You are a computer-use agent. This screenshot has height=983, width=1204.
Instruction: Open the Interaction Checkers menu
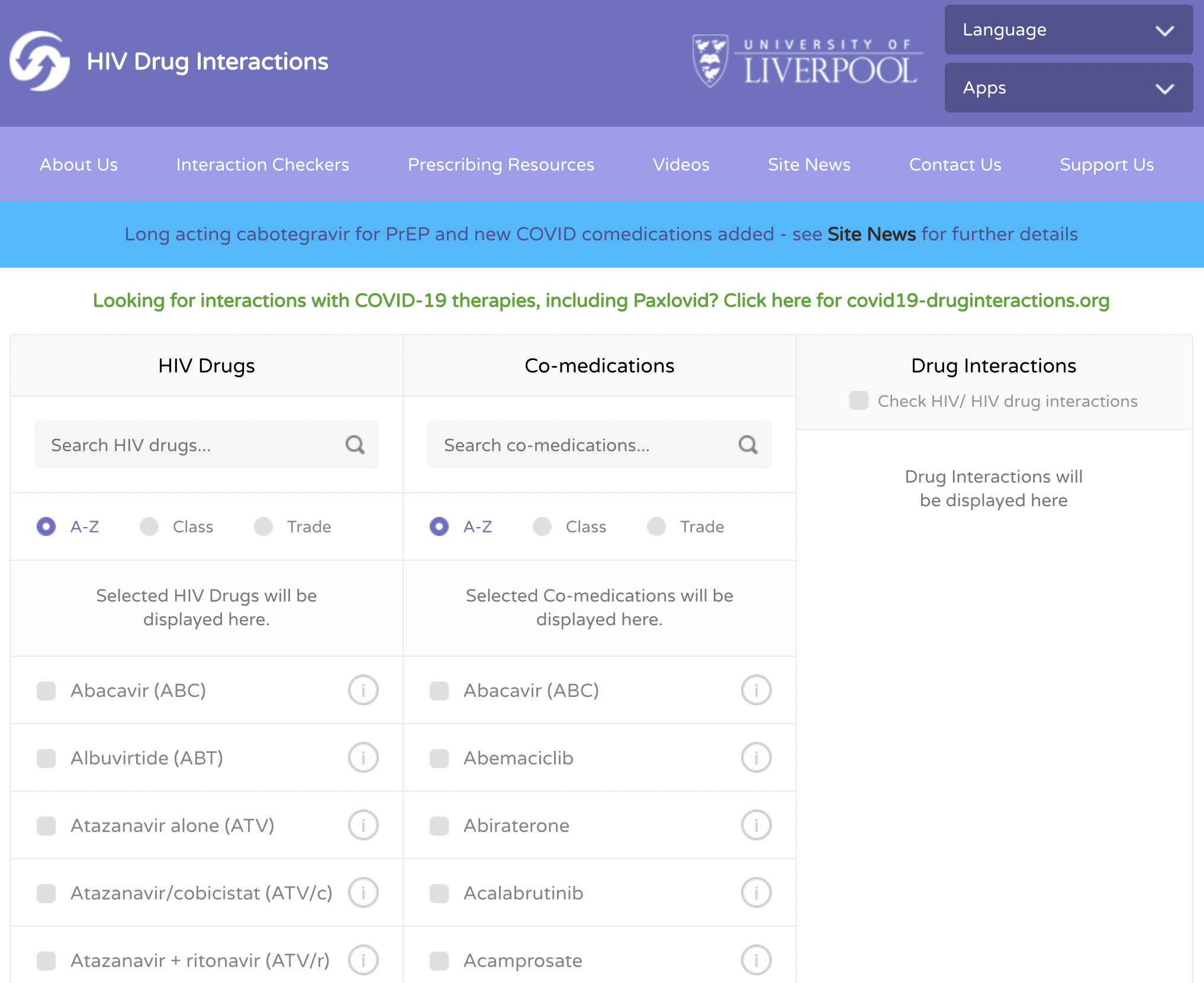click(263, 164)
